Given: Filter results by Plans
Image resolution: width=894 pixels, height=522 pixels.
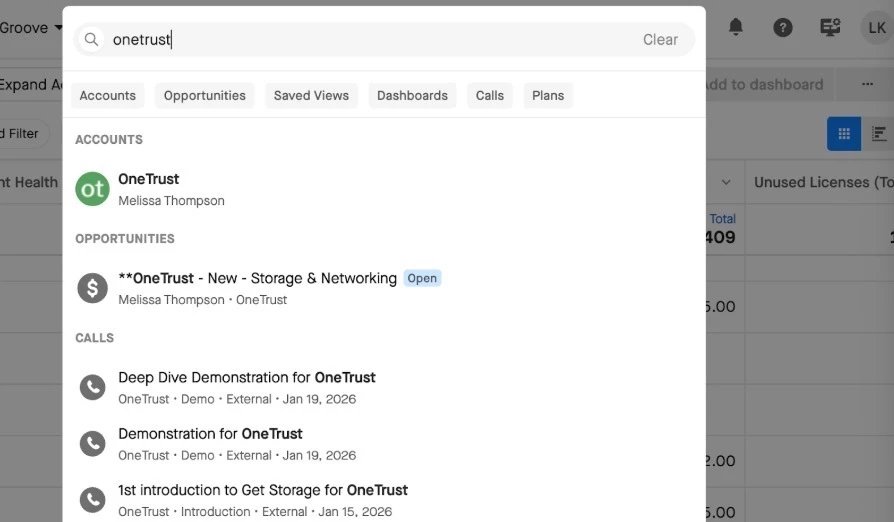Looking at the screenshot, I should (548, 96).
